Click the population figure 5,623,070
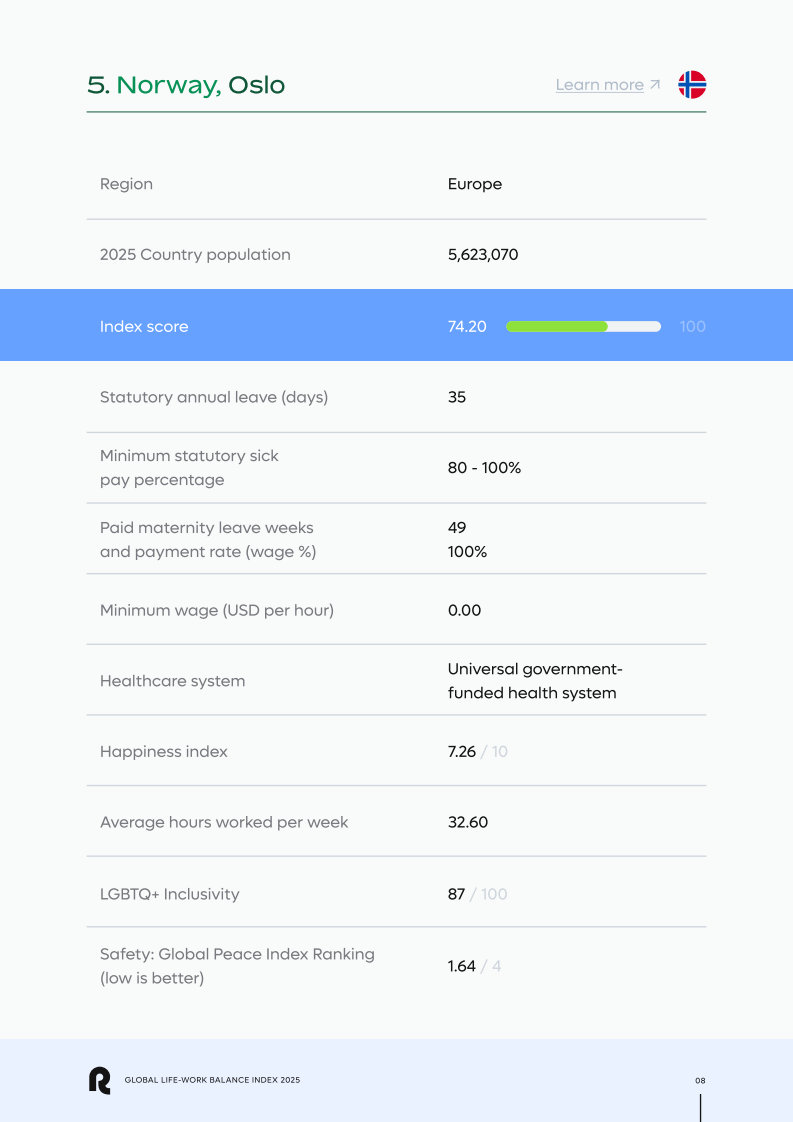This screenshot has width=793, height=1122. [483, 255]
